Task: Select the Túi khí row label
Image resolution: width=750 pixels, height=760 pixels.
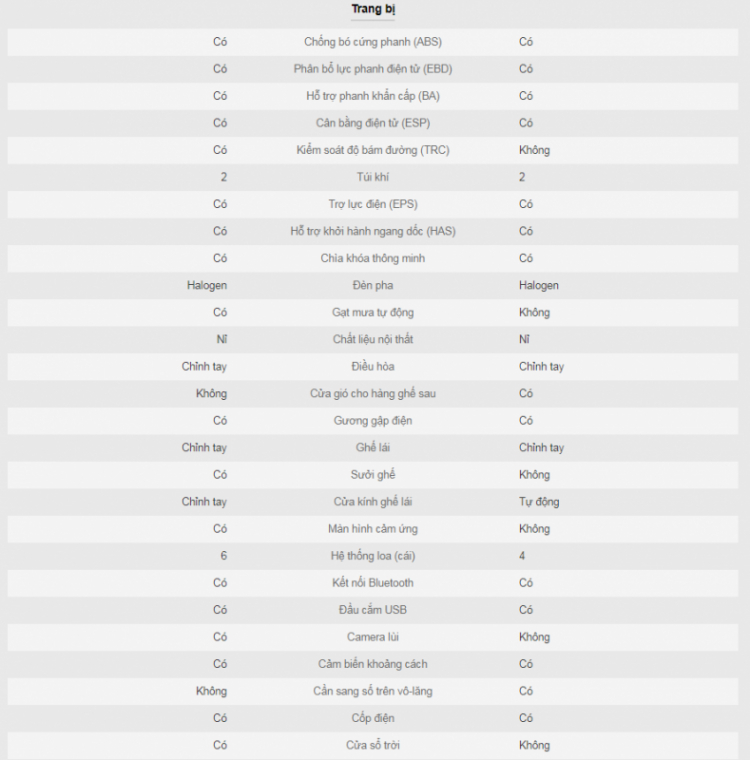Action: pos(373,177)
